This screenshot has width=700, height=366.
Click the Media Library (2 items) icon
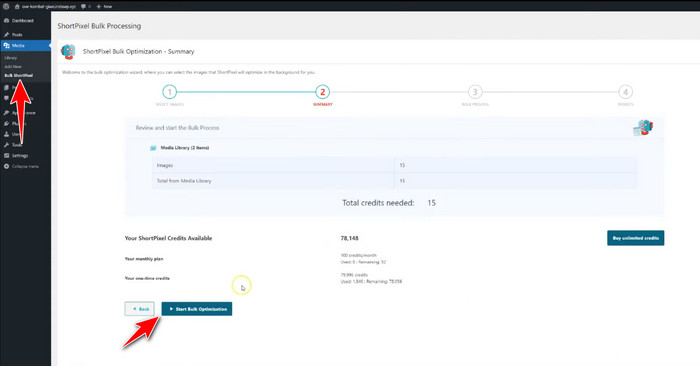coord(153,148)
